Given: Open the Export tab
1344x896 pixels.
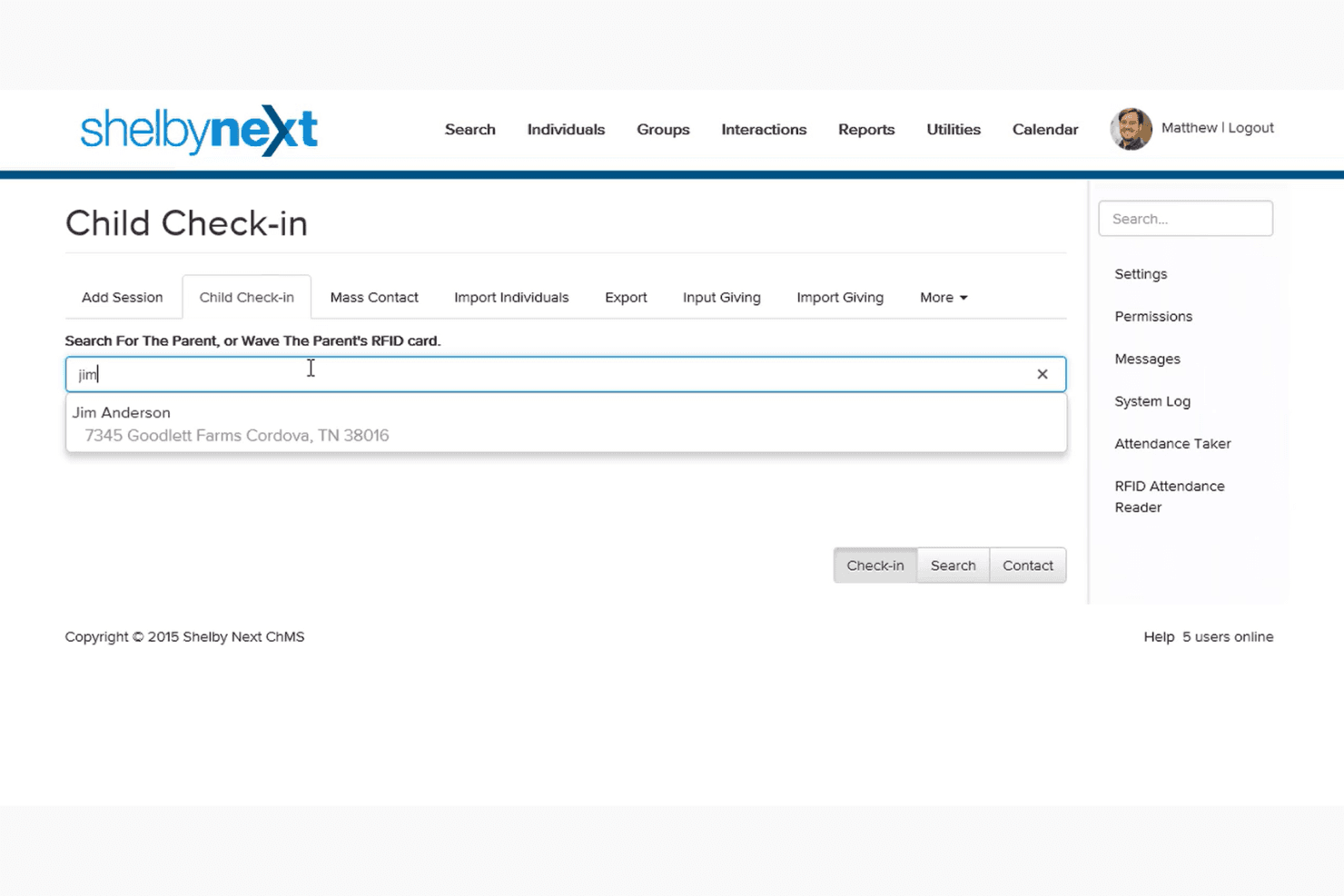Looking at the screenshot, I should [626, 298].
